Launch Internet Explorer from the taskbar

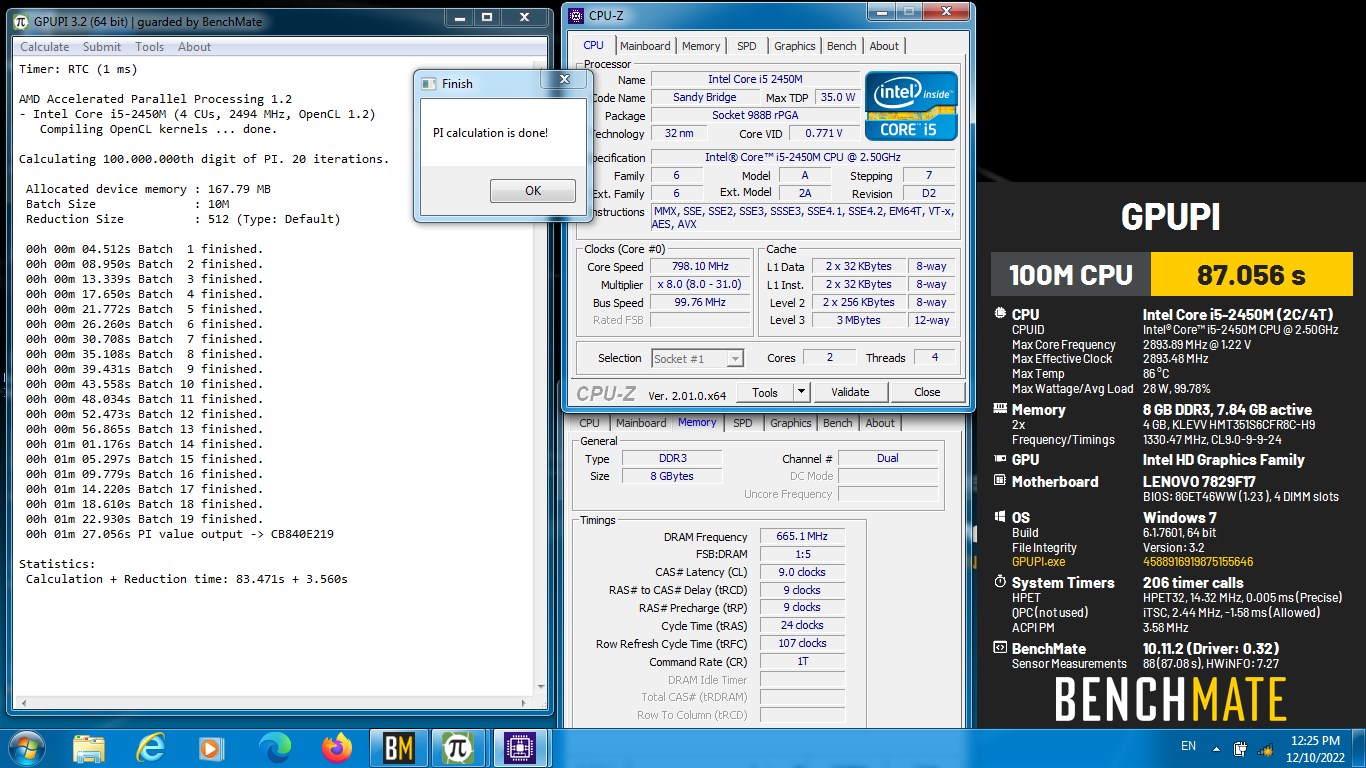click(150, 748)
